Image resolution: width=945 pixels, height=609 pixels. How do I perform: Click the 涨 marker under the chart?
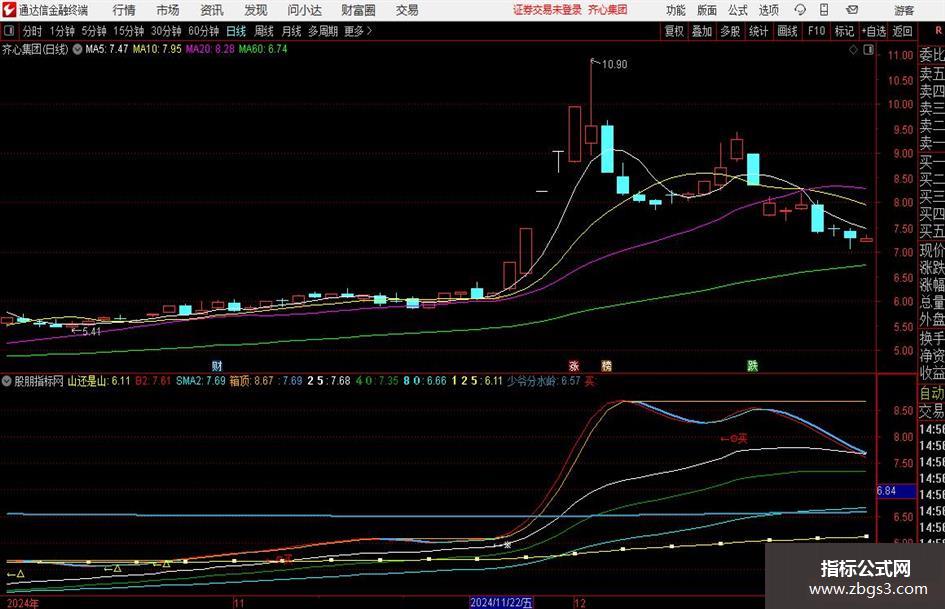pyautogui.click(x=574, y=365)
